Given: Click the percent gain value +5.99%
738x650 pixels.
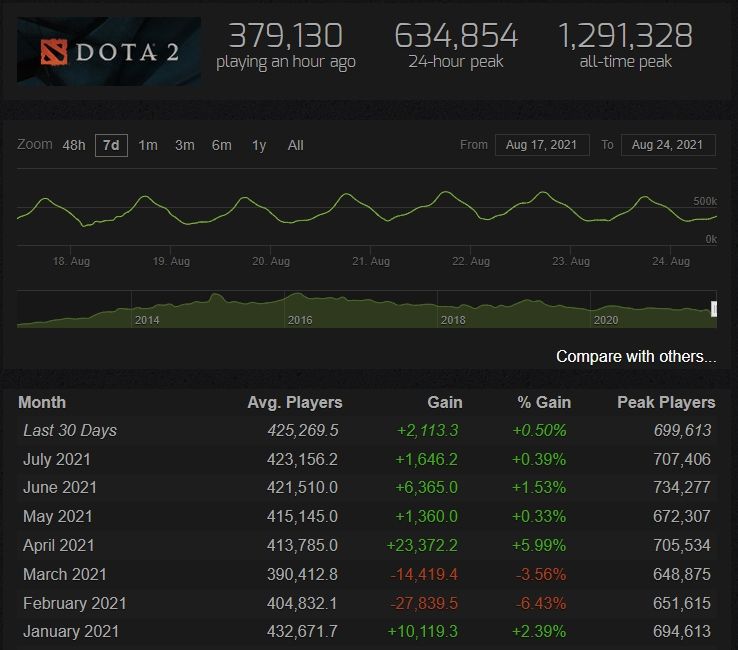Looking at the screenshot, I should pos(539,545).
